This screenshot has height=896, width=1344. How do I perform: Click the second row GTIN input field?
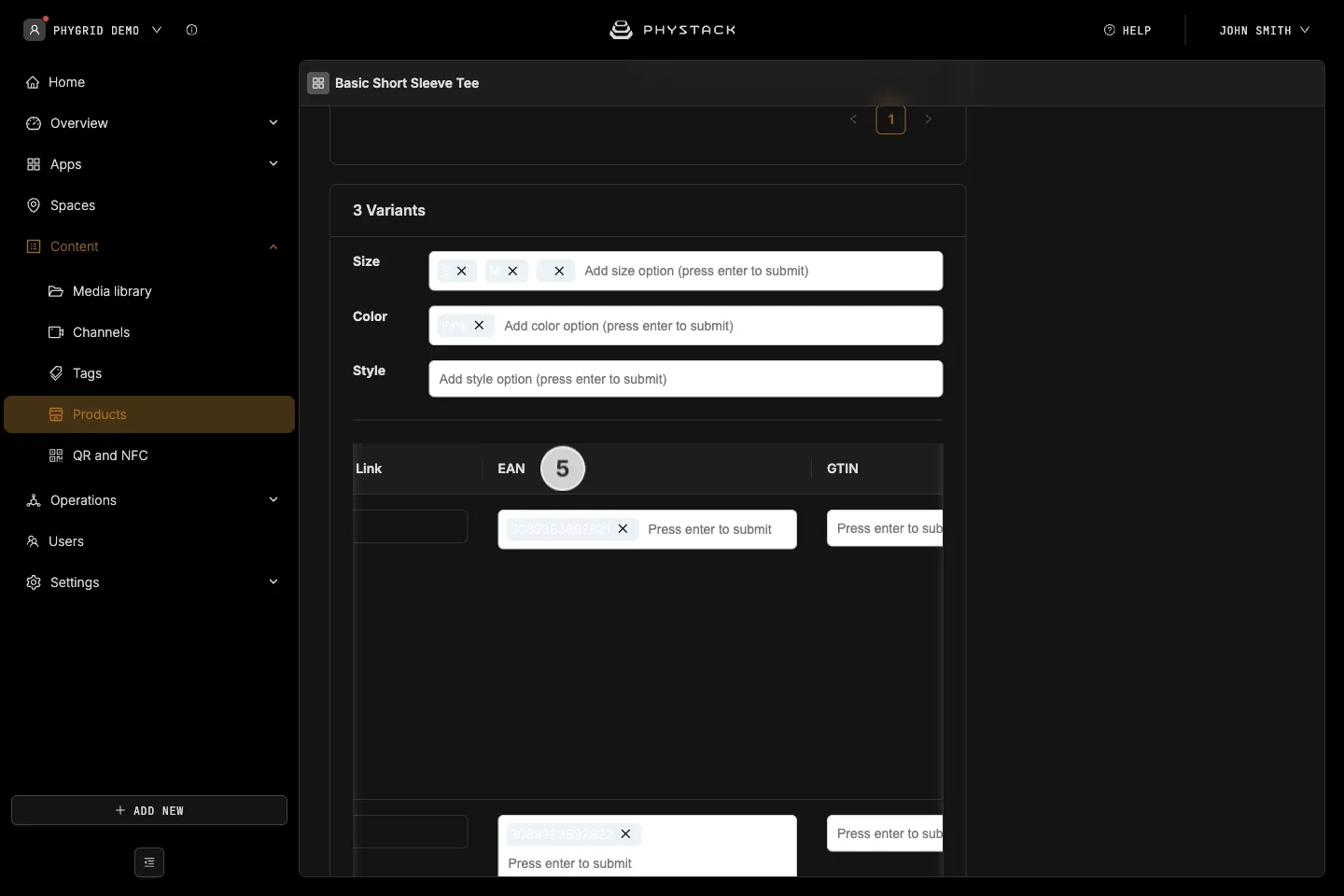[x=885, y=833]
